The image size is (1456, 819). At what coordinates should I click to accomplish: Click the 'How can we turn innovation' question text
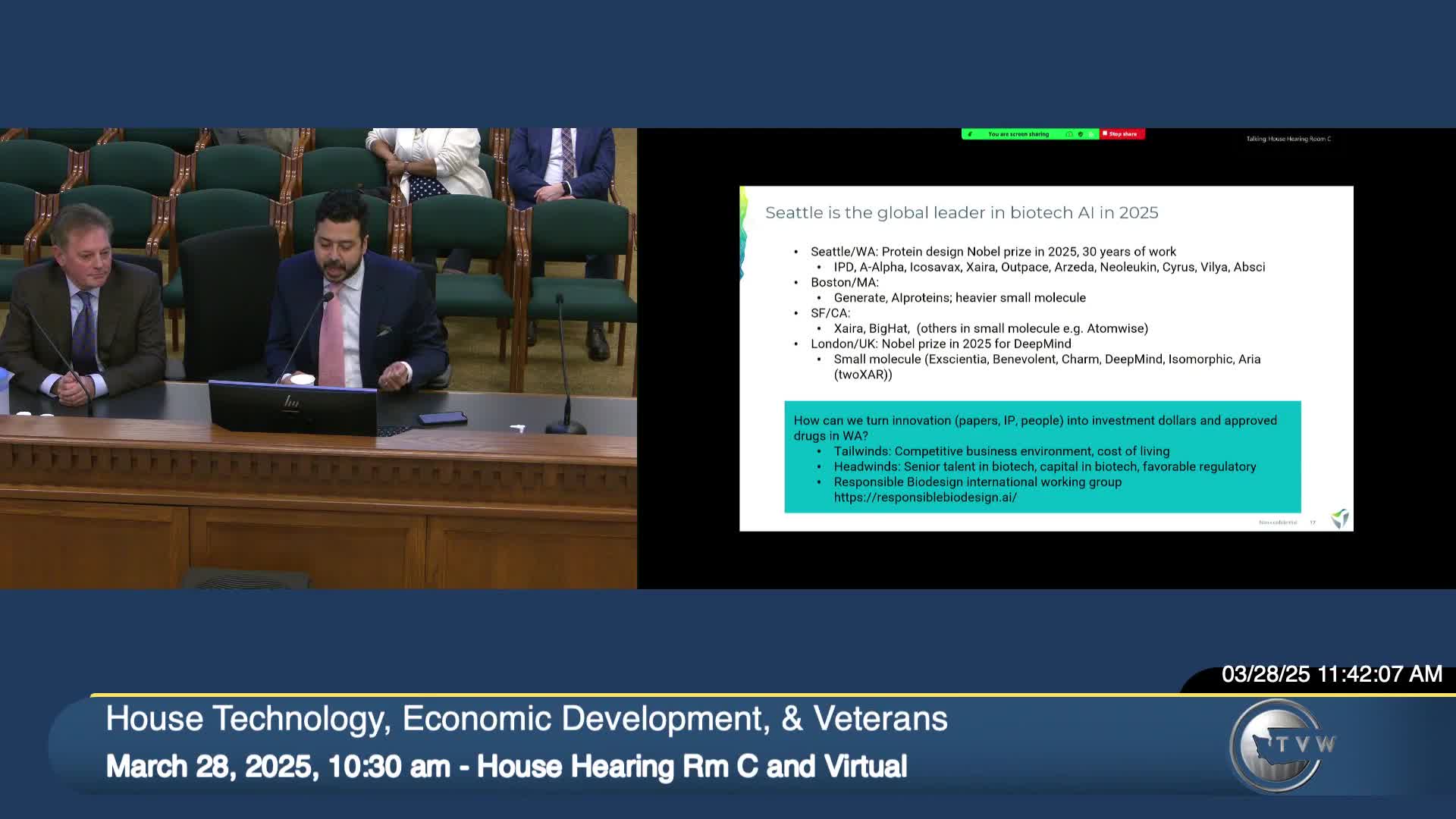point(1035,428)
